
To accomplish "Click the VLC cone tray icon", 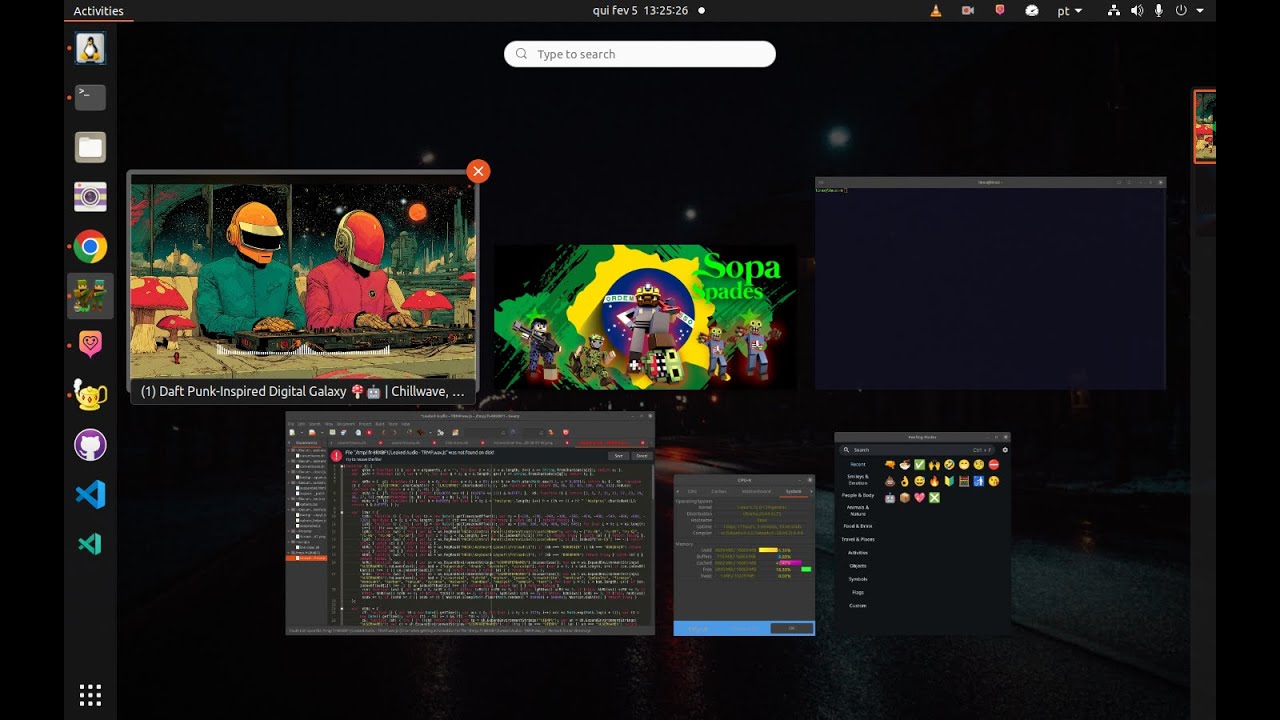I will (x=935, y=11).
